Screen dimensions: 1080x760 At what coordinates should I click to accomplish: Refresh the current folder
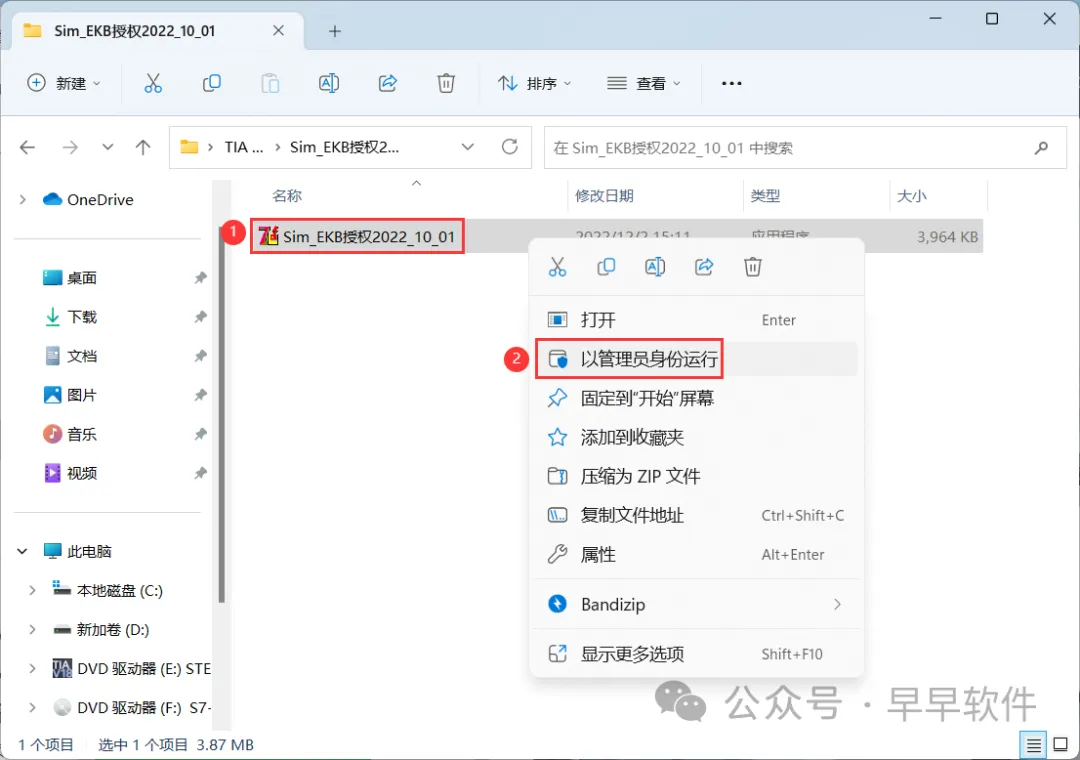point(510,147)
